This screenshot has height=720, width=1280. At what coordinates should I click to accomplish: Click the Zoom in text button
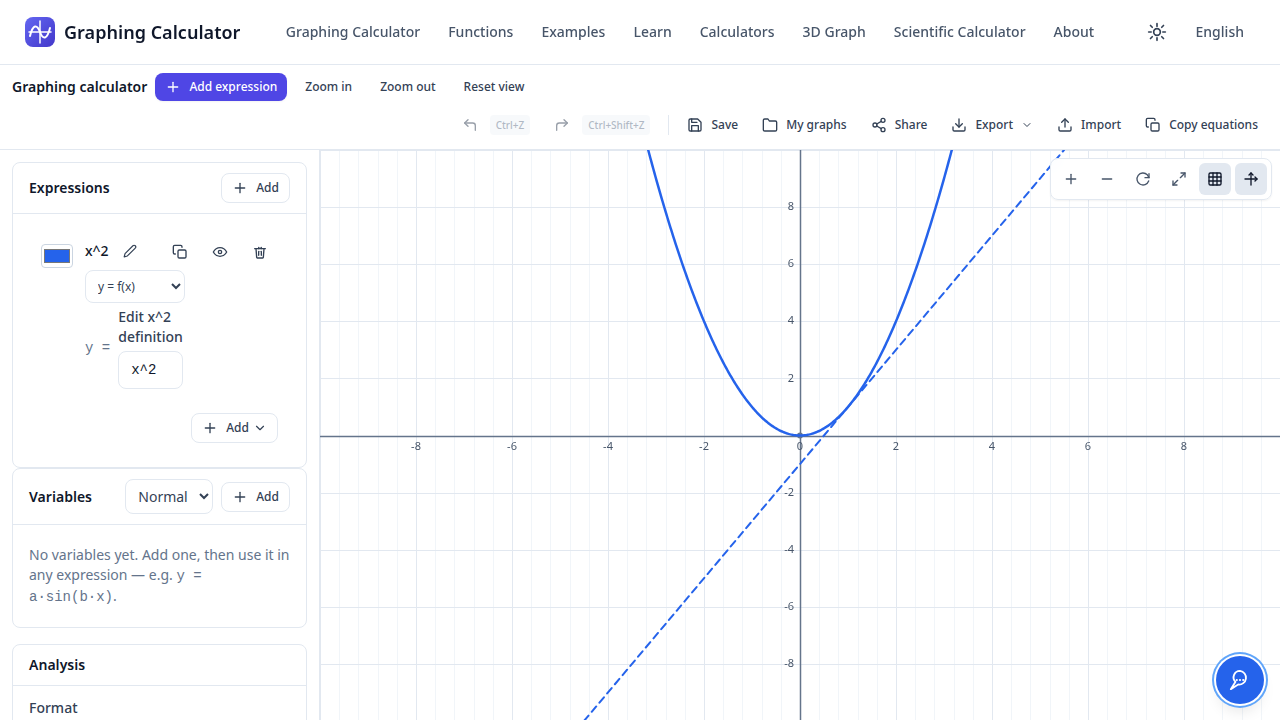pyautogui.click(x=328, y=87)
